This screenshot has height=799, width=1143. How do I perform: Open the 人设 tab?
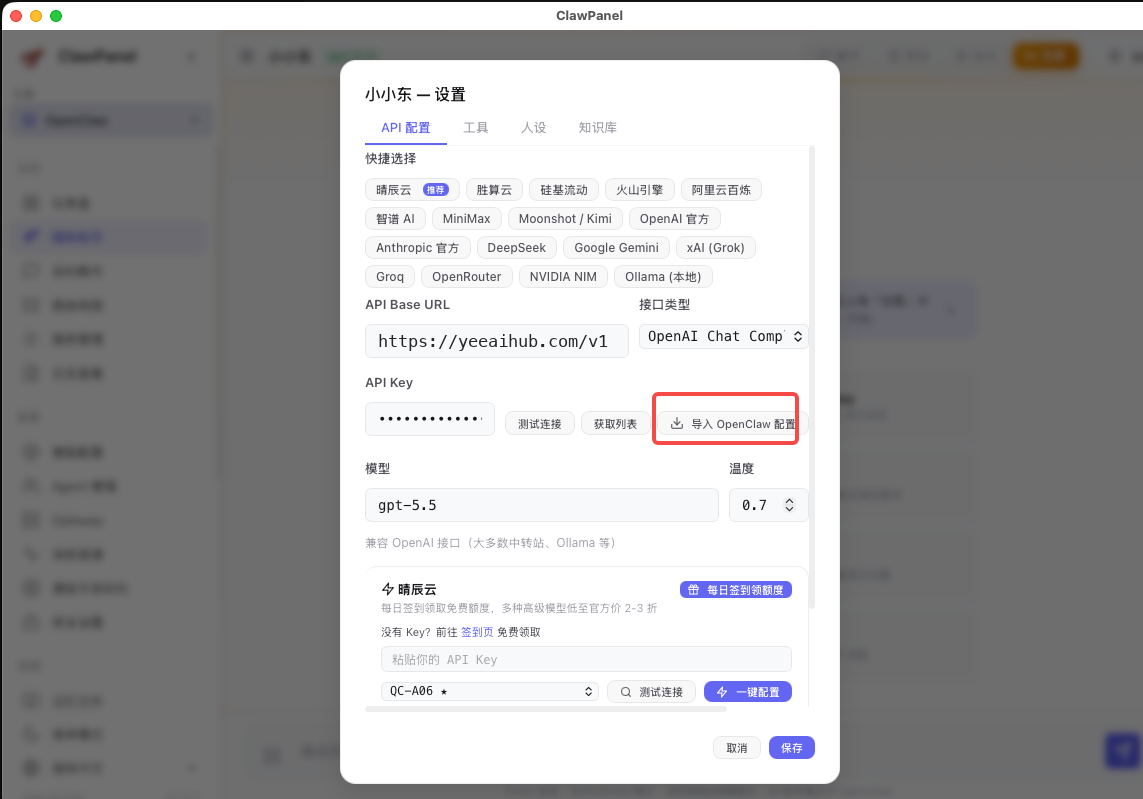534,128
